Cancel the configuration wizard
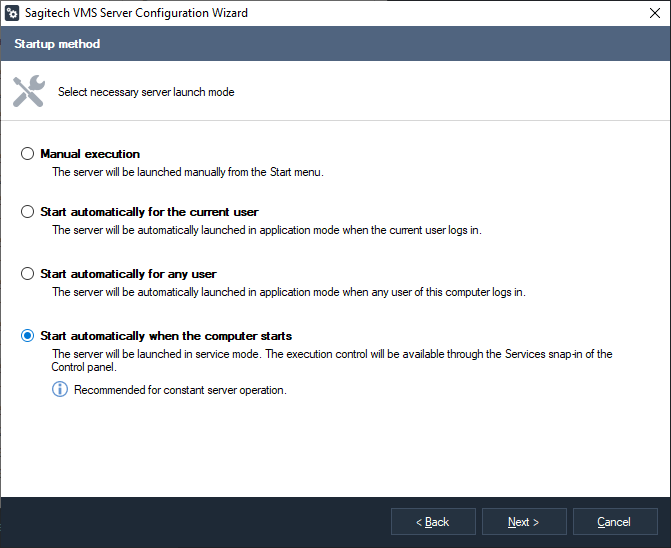This screenshot has width=671, height=548. point(614,522)
